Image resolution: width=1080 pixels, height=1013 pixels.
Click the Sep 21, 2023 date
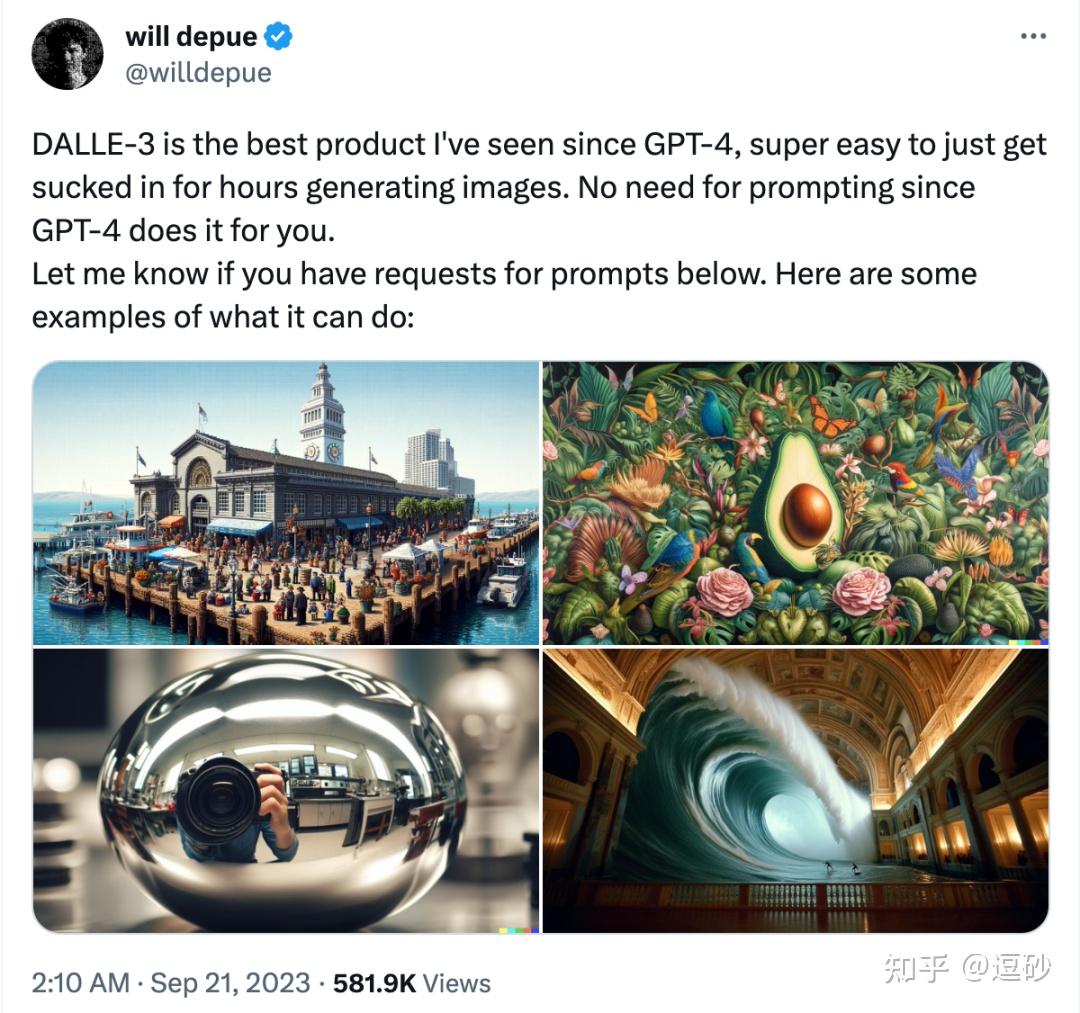click(230, 983)
